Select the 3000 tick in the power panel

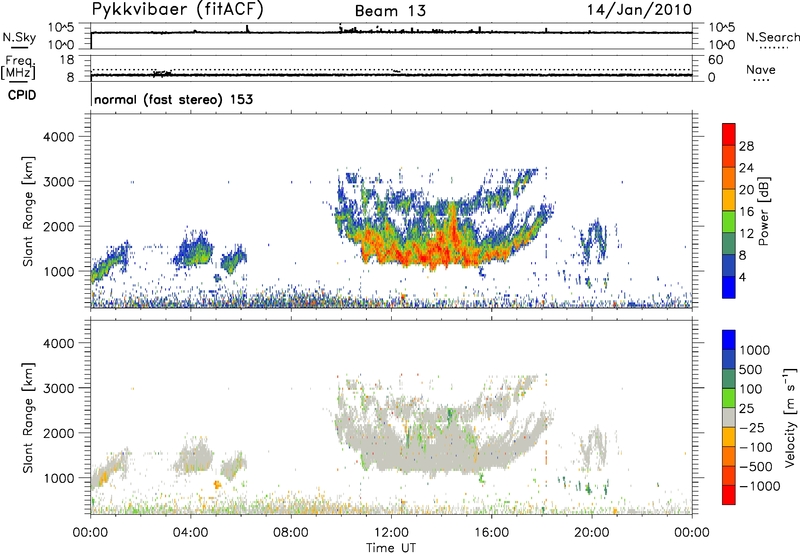(x=58, y=182)
